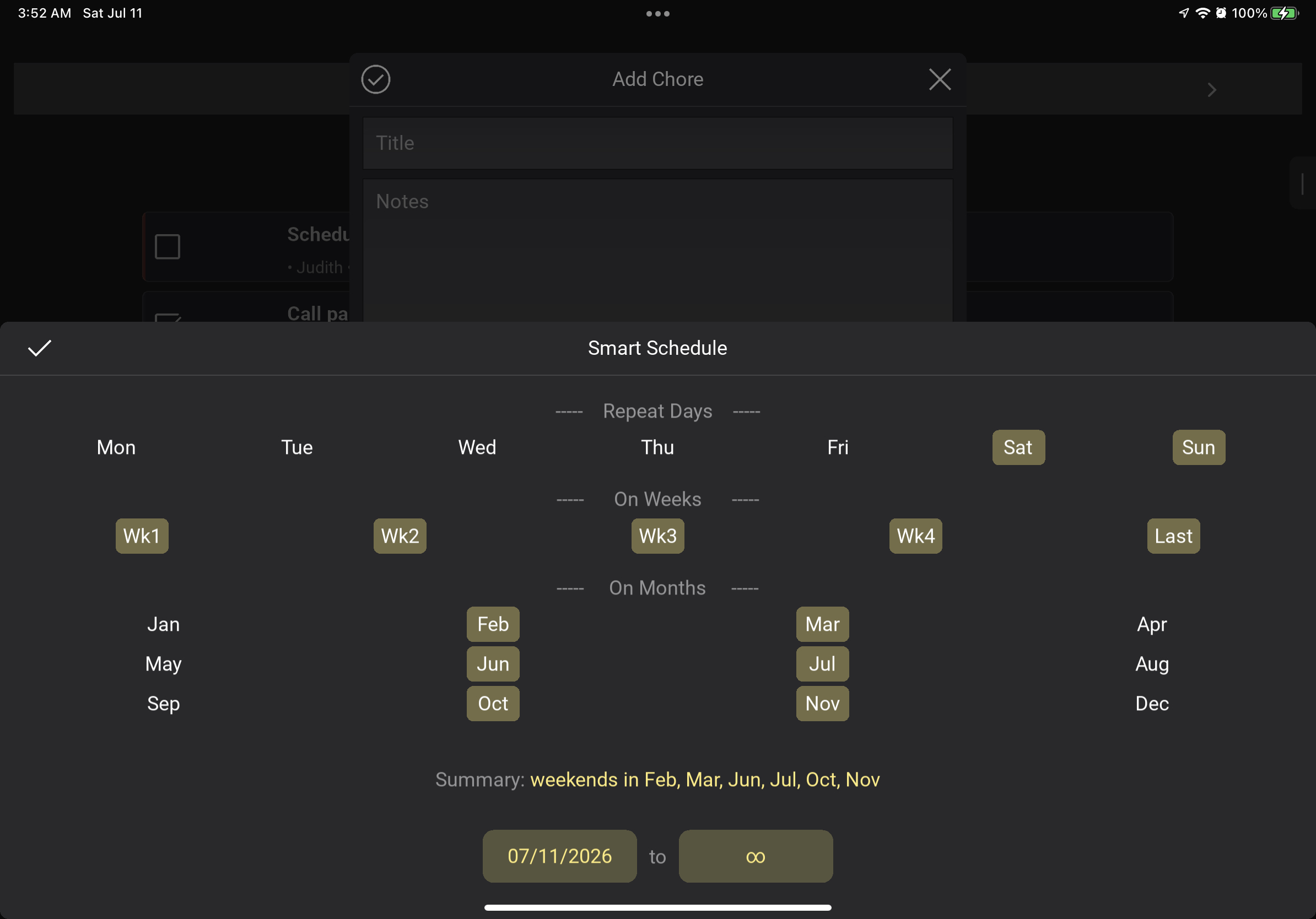Deselect Wk3 in On Weeks
Image resolution: width=1316 pixels, height=919 pixels.
click(657, 536)
